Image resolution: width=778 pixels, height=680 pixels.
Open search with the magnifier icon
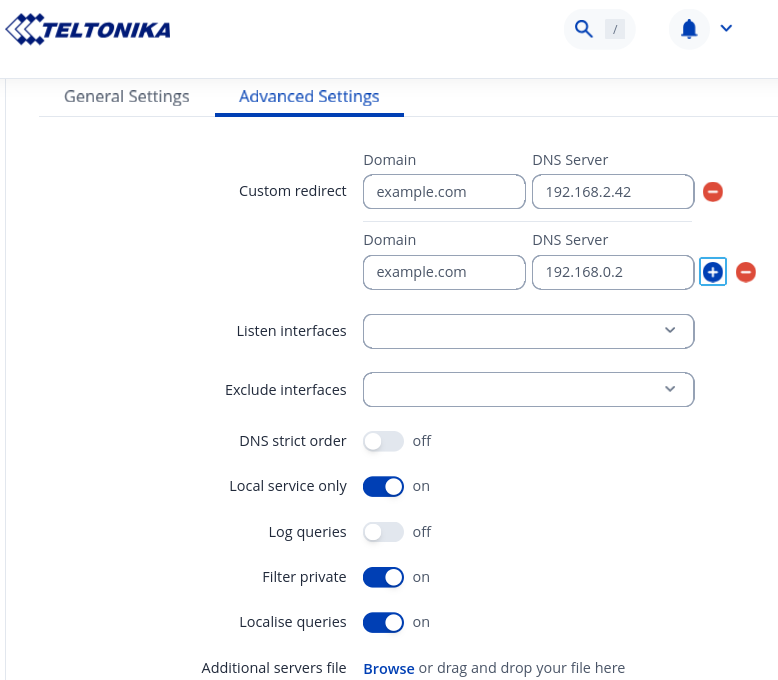pos(584,29)
